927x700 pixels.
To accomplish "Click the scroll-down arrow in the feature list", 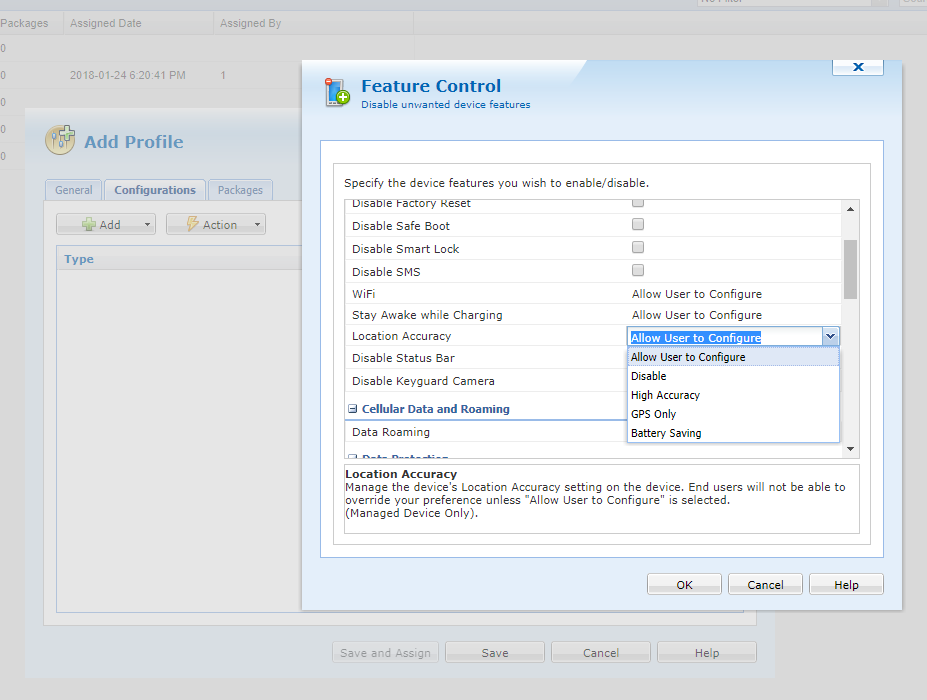I will (x=850, y=450).
